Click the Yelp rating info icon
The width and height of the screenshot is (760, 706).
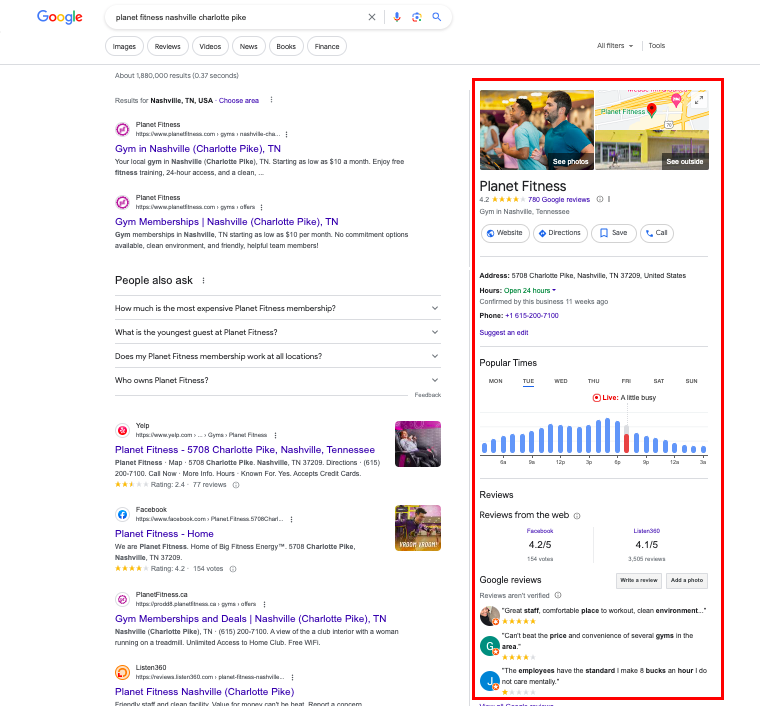click(236, 485)
